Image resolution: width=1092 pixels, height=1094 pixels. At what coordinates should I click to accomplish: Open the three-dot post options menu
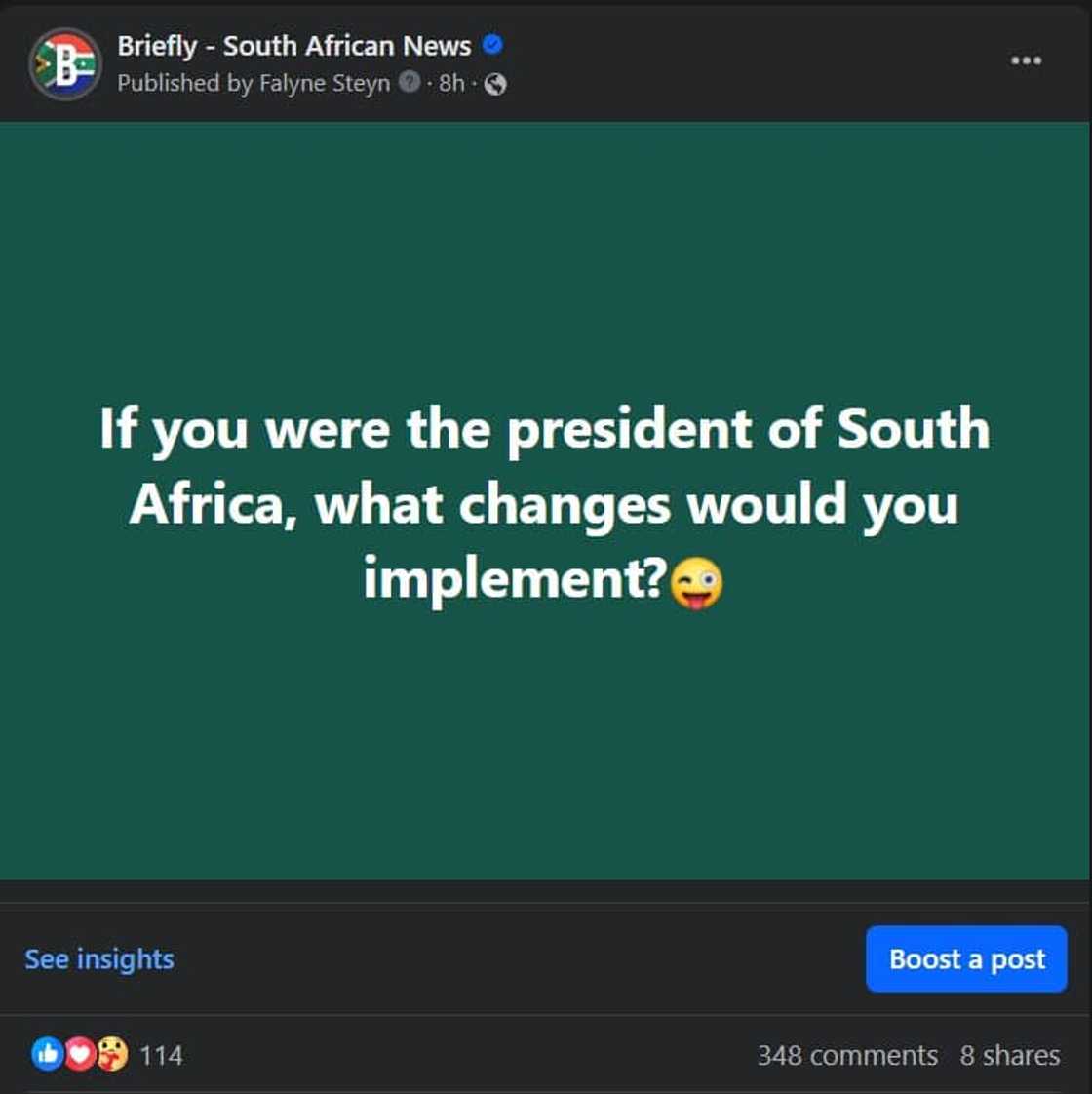pos(1026,60)
